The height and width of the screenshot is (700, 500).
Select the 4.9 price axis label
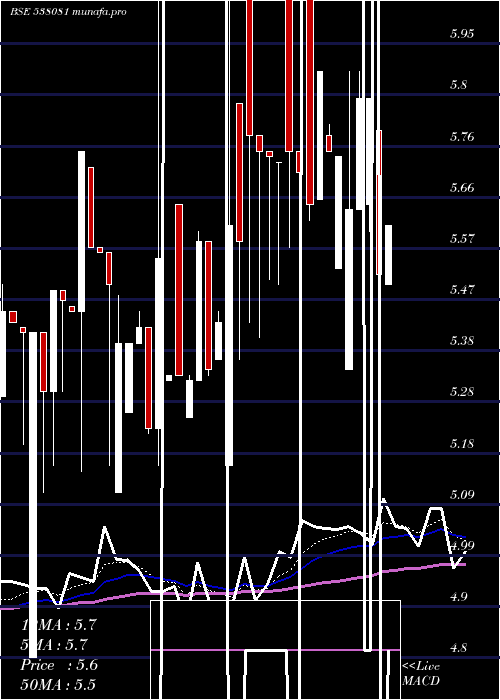[x=459, y=597]
